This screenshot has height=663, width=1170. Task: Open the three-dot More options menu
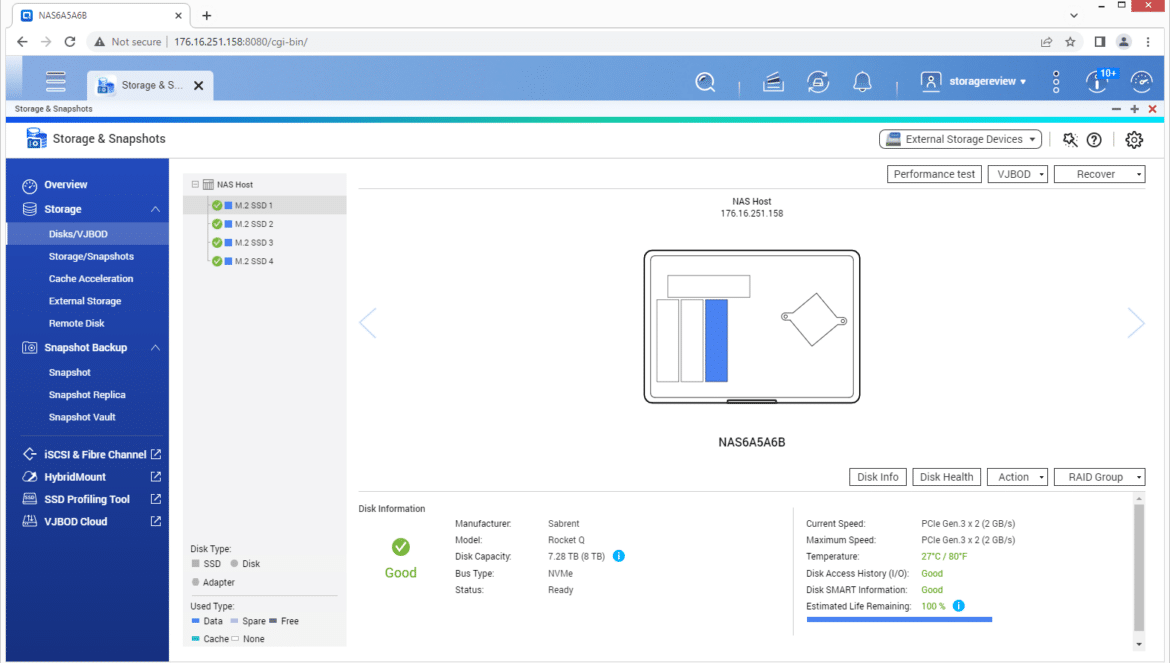click(1056, 81)
